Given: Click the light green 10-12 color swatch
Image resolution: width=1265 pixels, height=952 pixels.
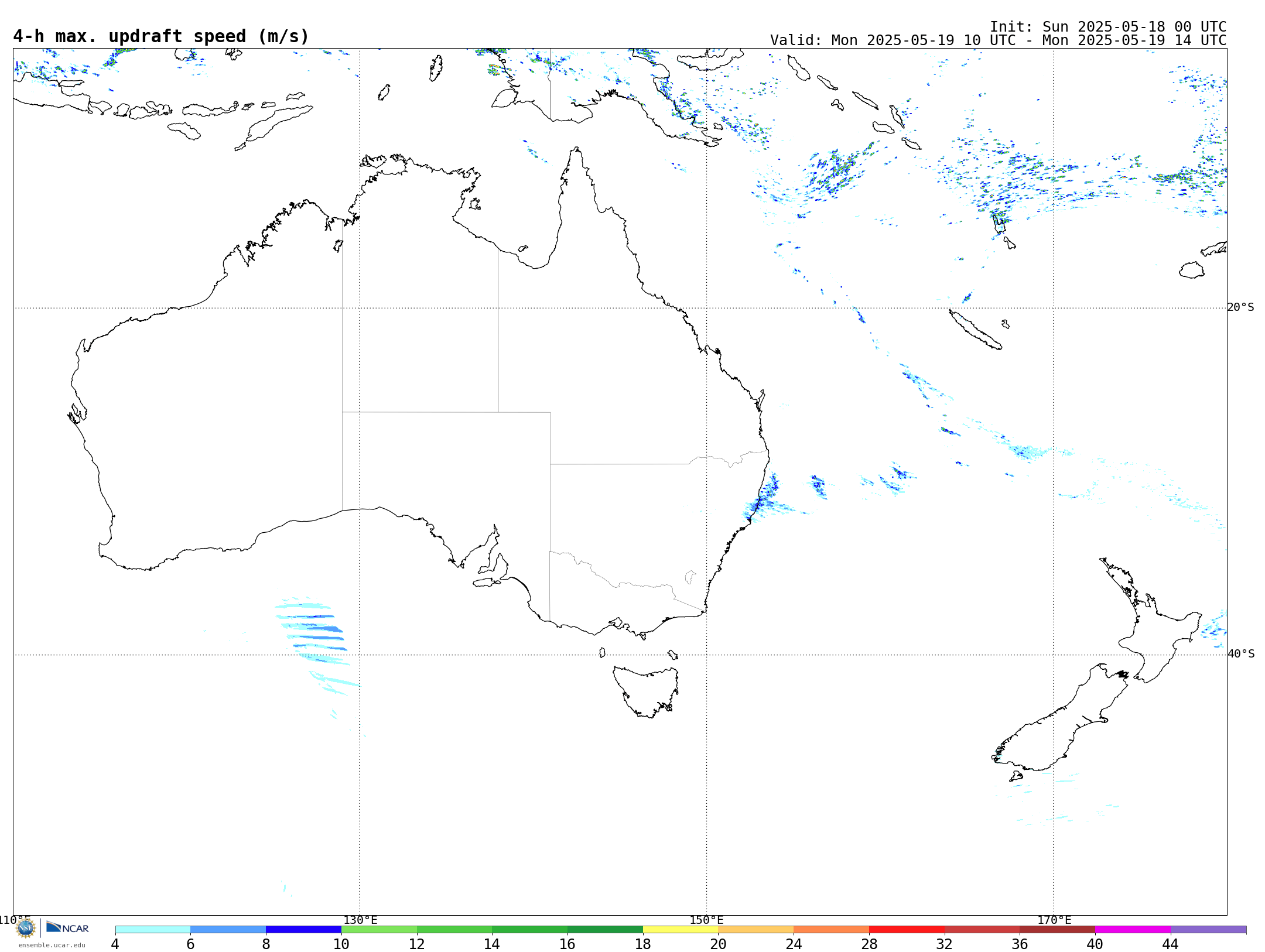Looking at the screenshot, I should point(379,930).
